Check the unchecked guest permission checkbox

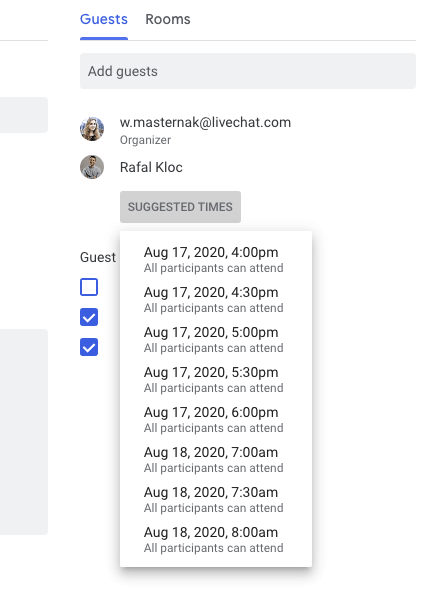89,287
